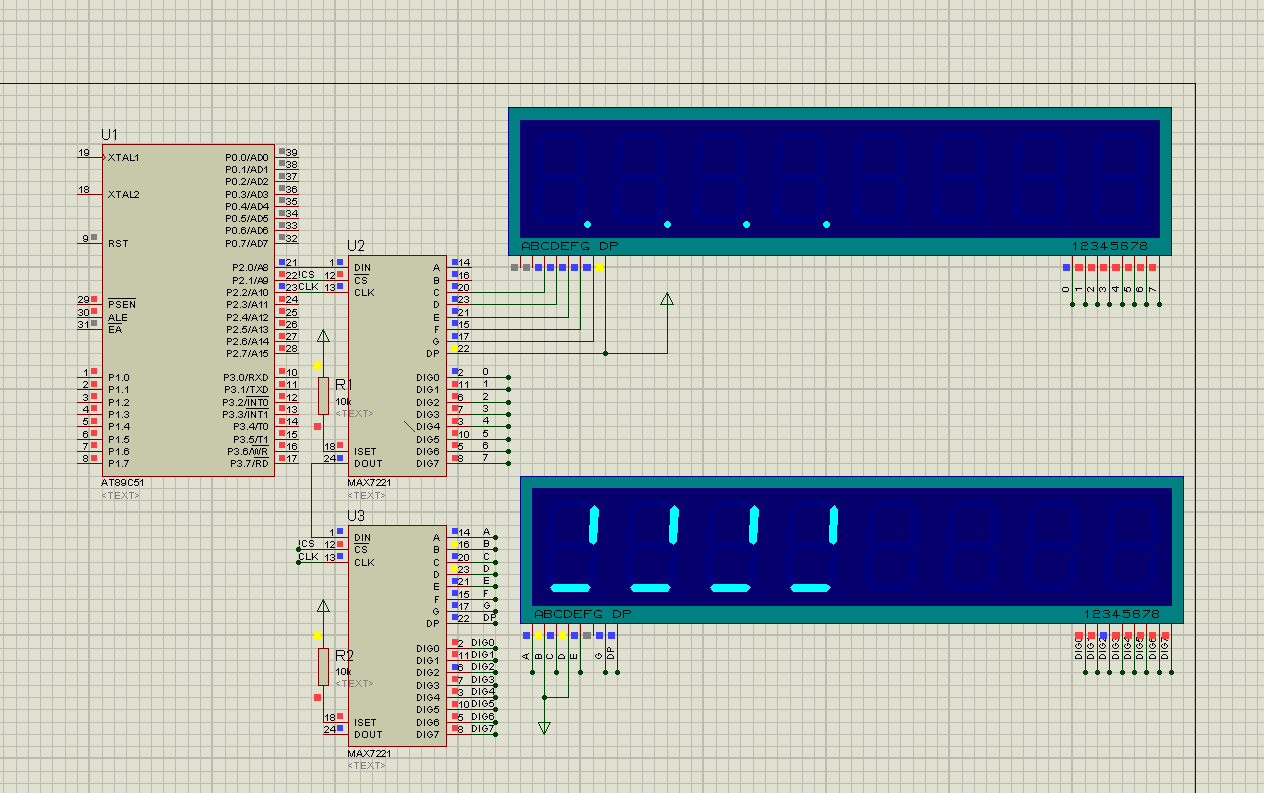Click the XTAL2 pin label on U1
This screenshot has height=793, width=1264.
[x=124, y=195]
